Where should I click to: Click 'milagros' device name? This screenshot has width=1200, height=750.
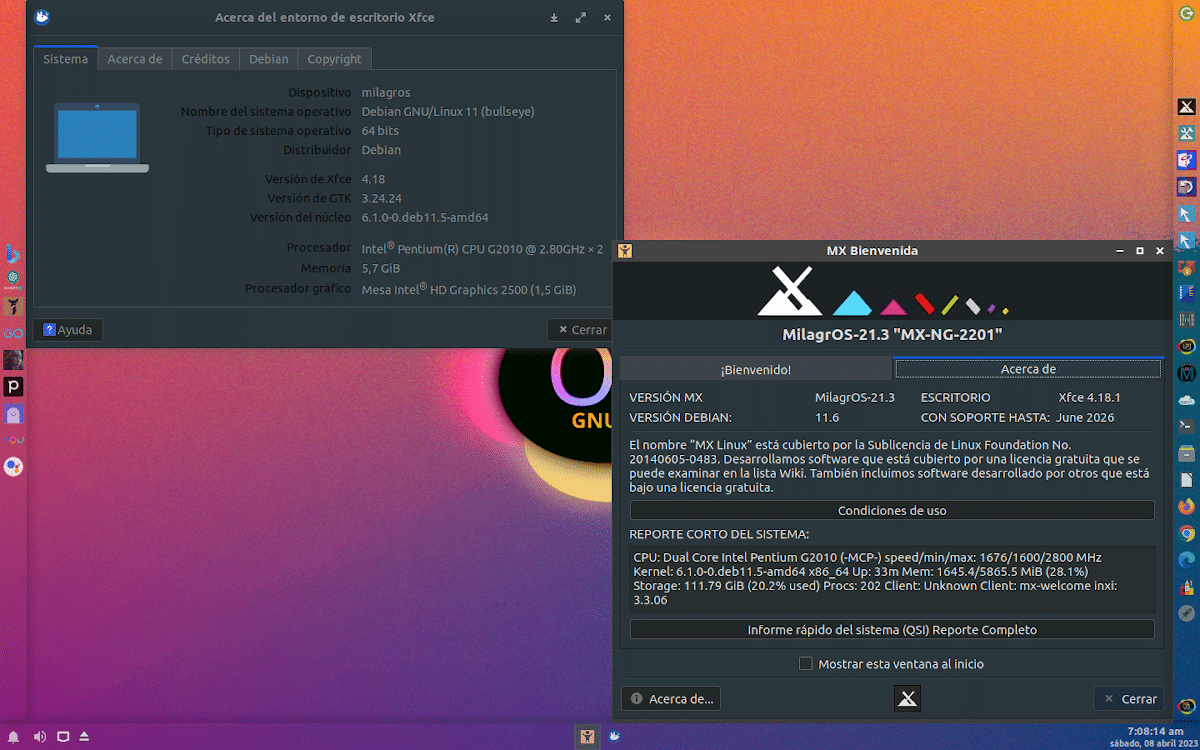385,92
